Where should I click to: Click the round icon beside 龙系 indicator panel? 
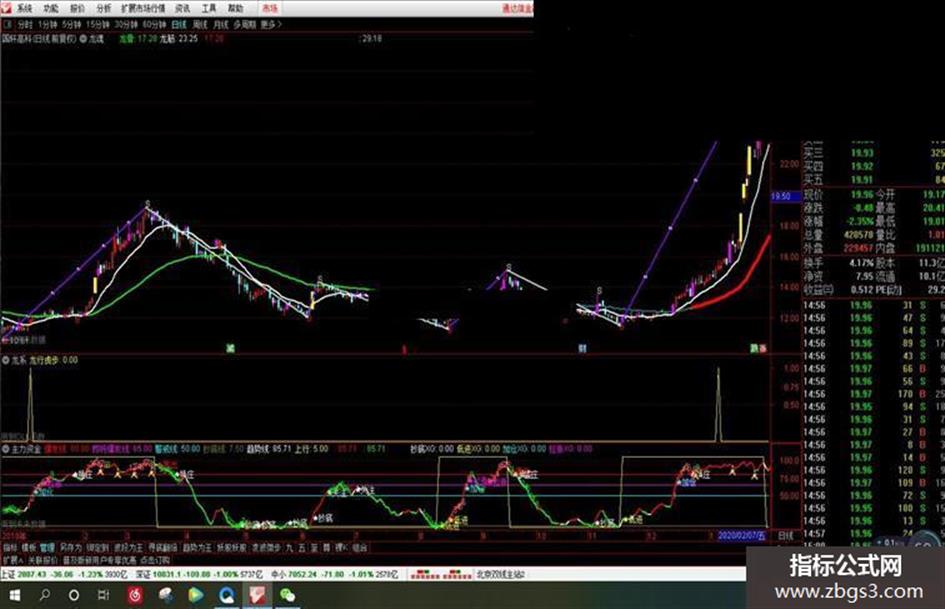(5, 360)
